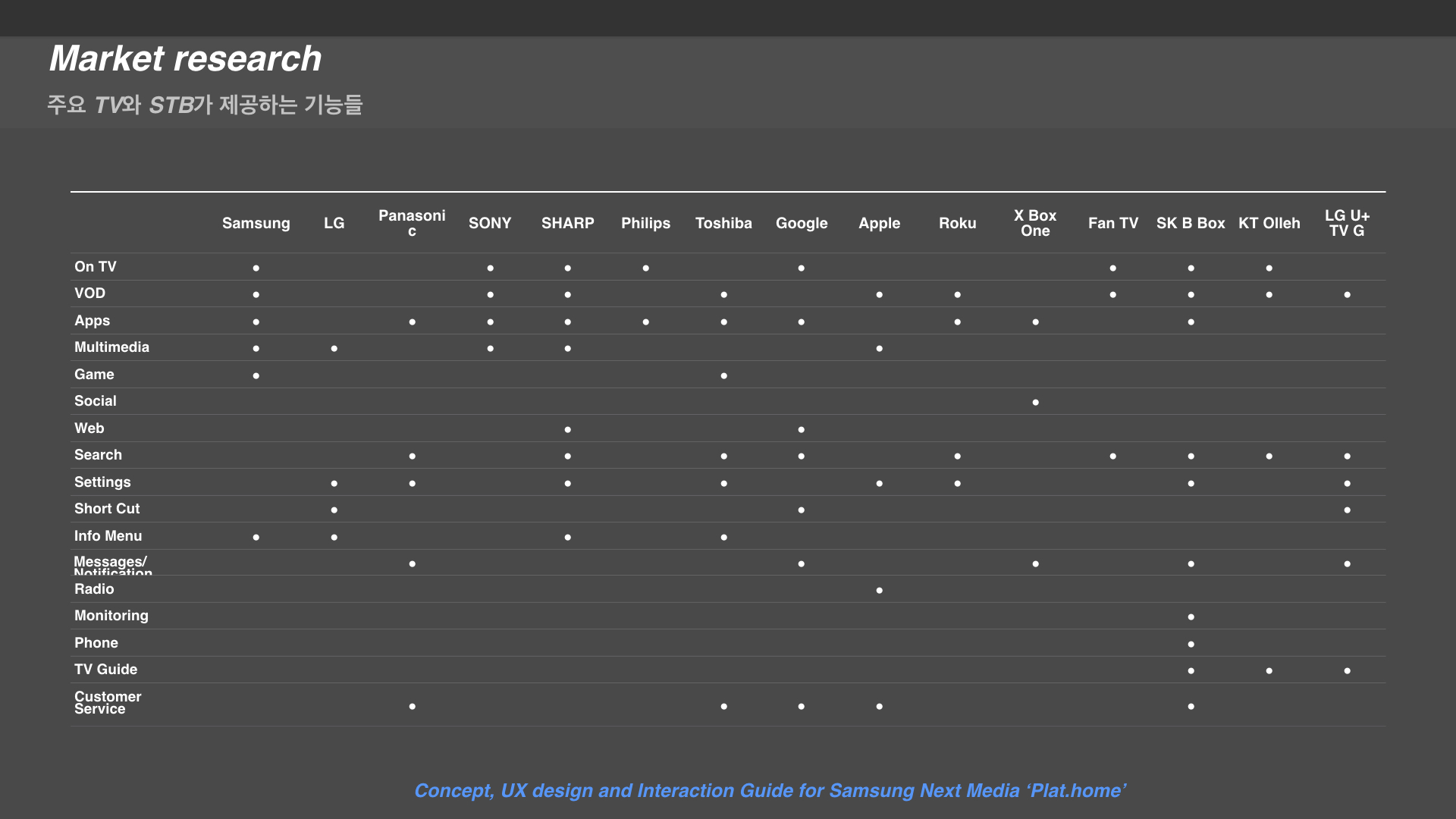Click the Samsung dot in Game row

click(256, 375)
